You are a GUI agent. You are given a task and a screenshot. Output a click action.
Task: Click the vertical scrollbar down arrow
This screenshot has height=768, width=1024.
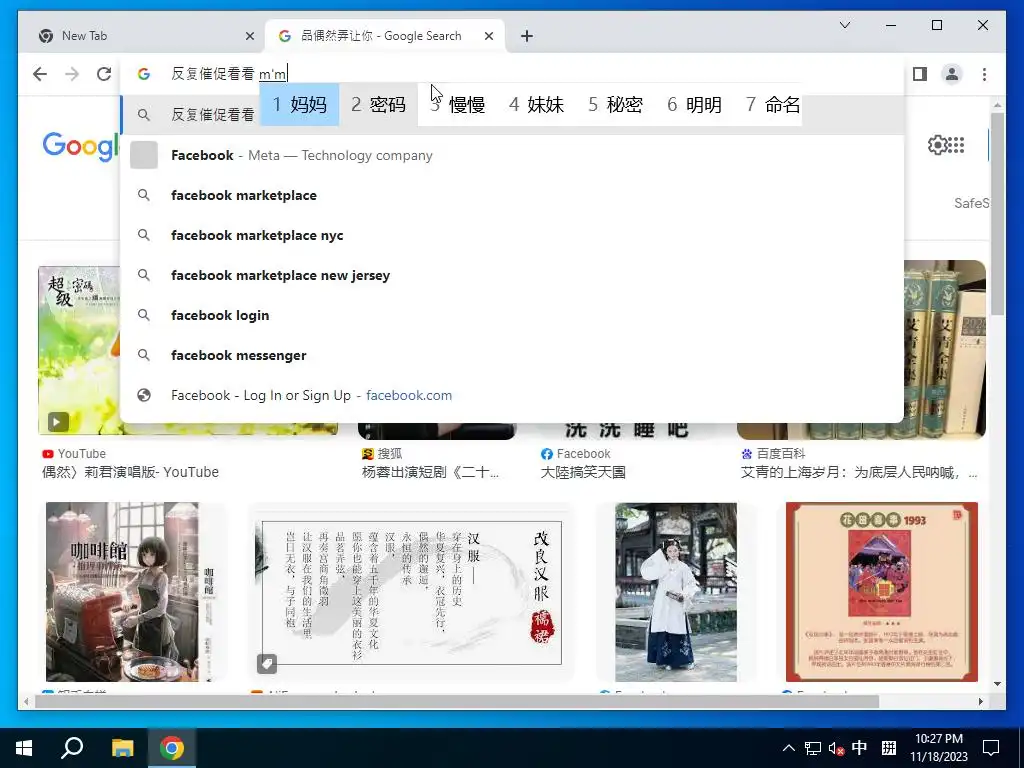pos(997,684)
